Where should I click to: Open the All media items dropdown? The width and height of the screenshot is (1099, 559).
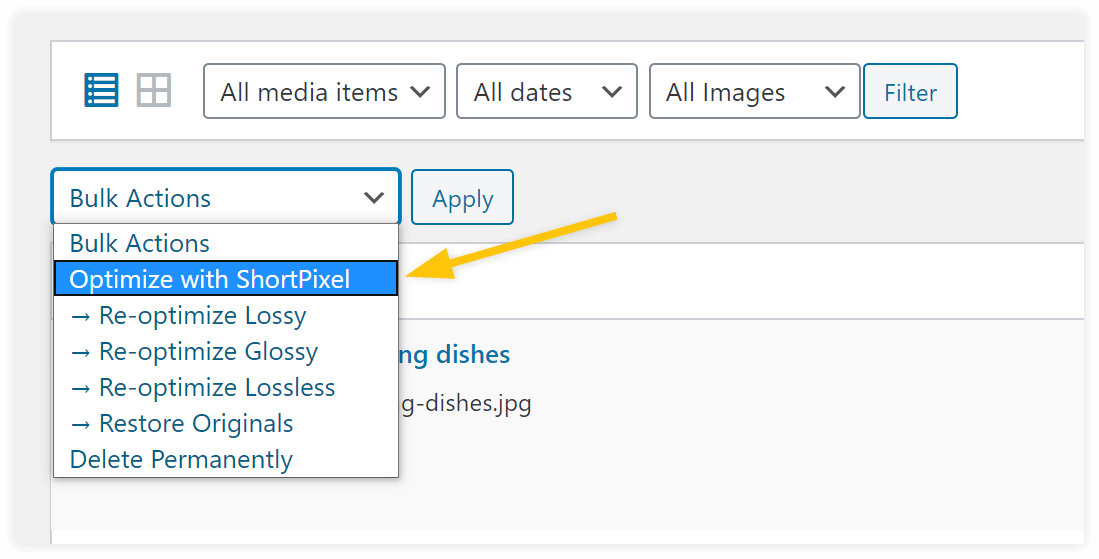click(x=325, y=92)
